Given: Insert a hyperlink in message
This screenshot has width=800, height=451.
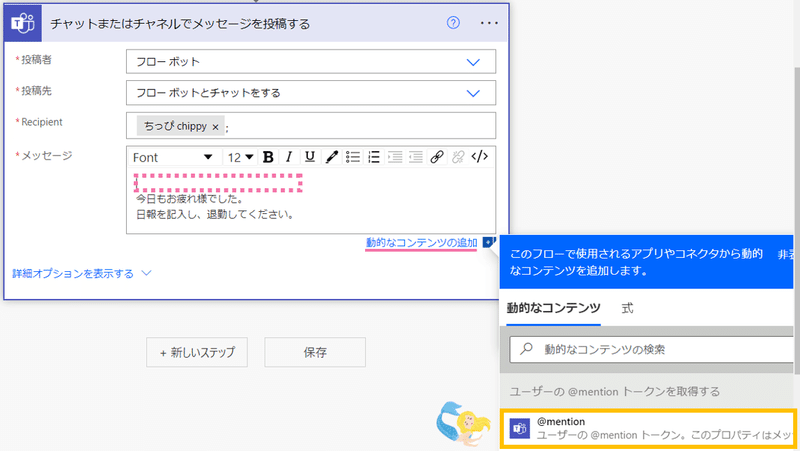Looking at the screenshot, I should pos(437,157).
